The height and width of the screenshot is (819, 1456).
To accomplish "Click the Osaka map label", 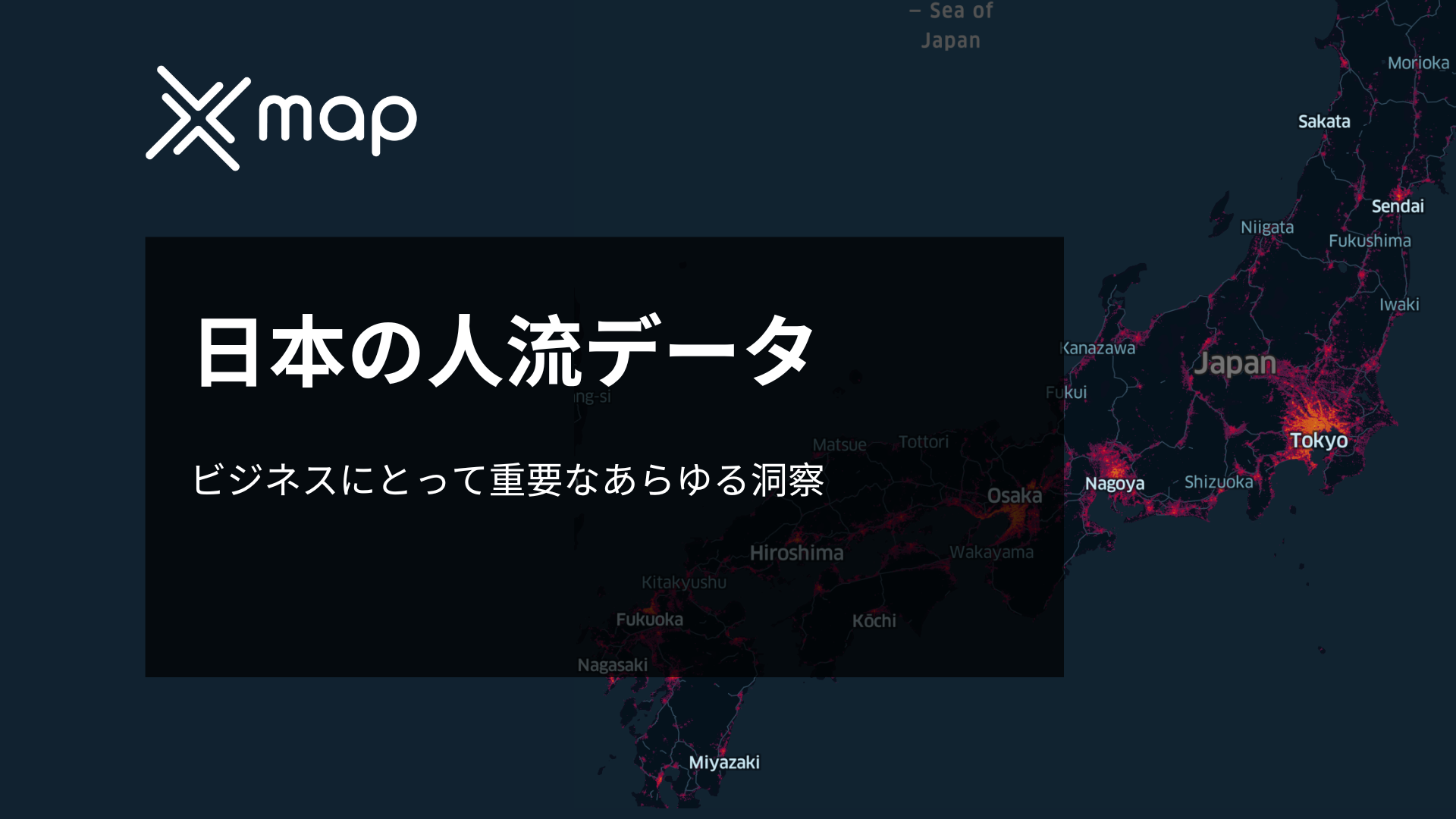I will pyautogui.click(x=1015, y=496).
